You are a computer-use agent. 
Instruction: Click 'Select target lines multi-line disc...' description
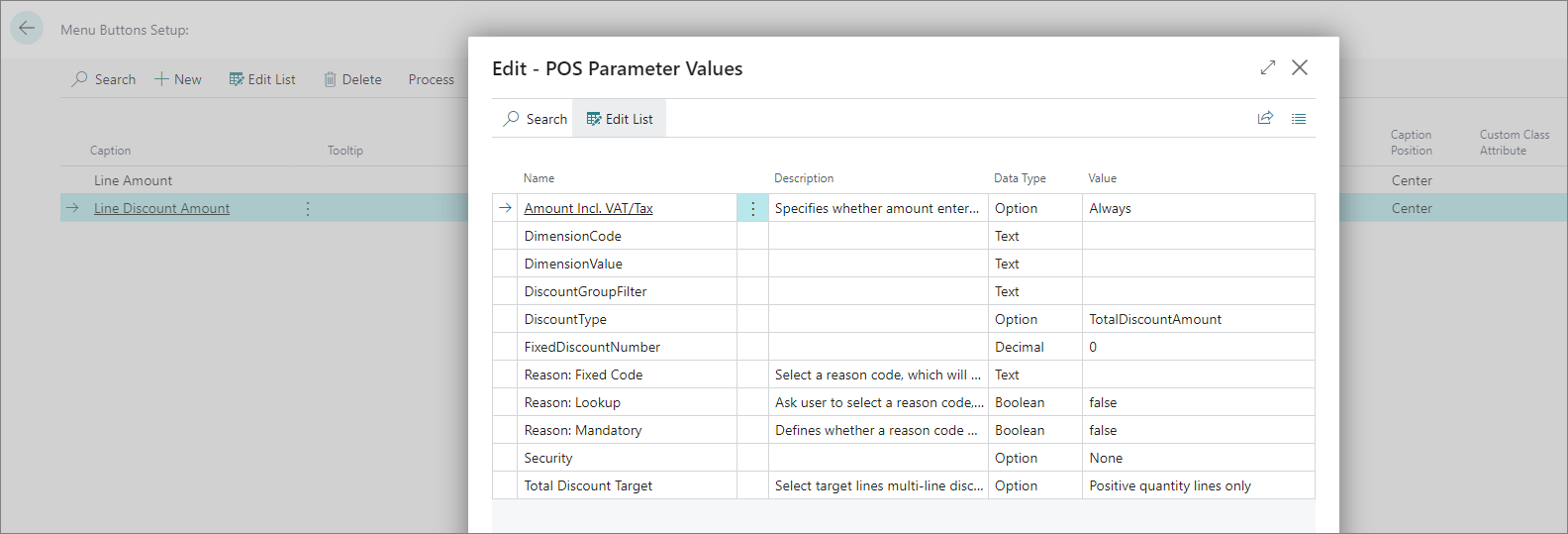point(879,485)
